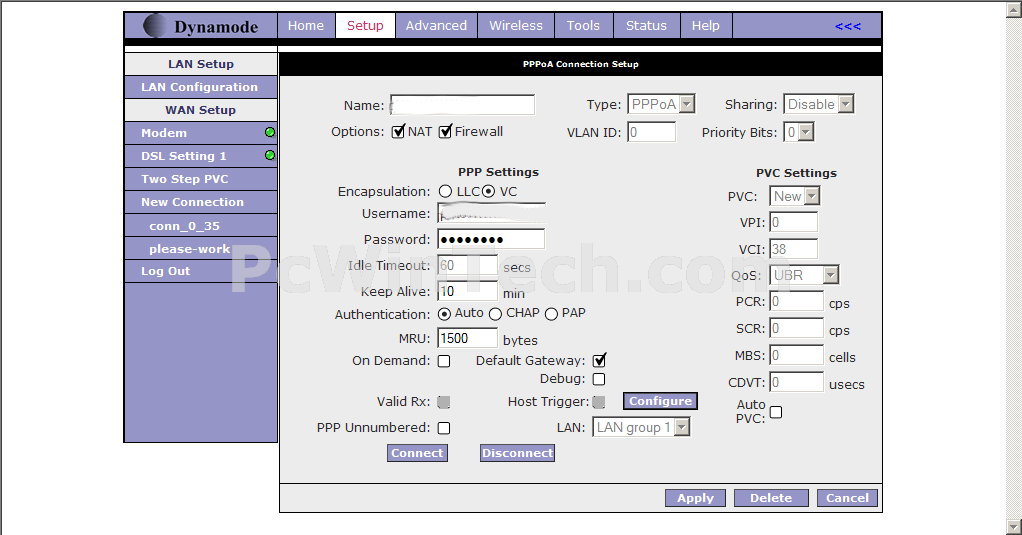Open the PVC New dropdown
The height and width of the screenshot is (535, 1022).
[x=795, y=196]
